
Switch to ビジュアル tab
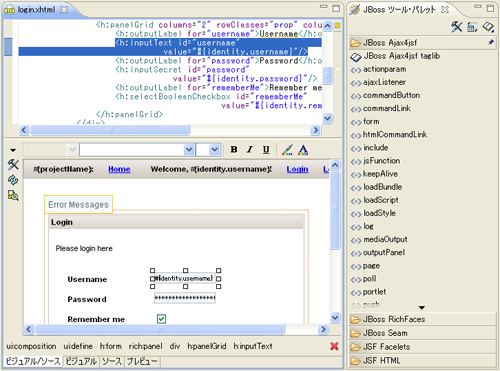[x=81, y=361]
